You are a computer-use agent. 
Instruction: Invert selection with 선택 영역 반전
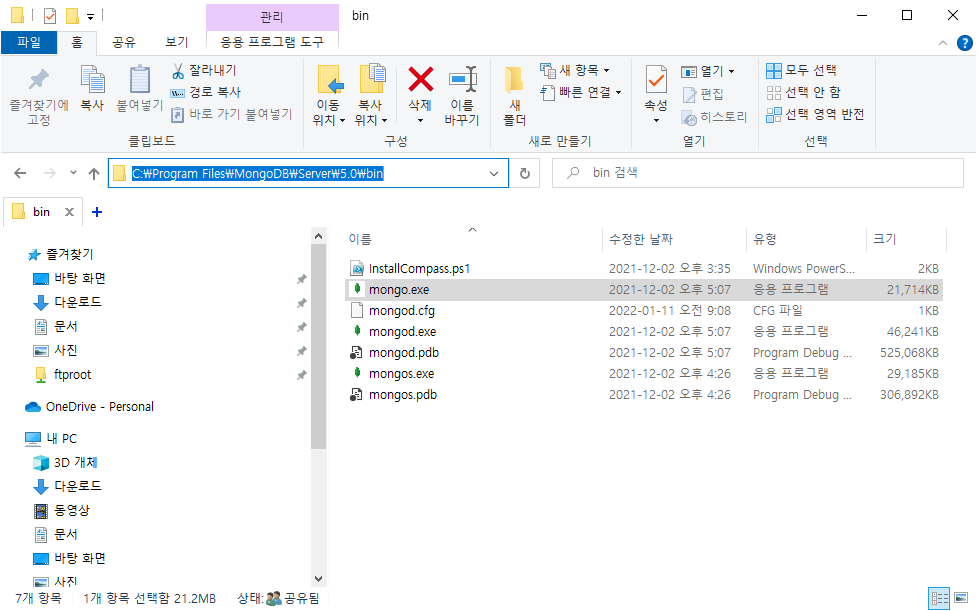(815, 115)
